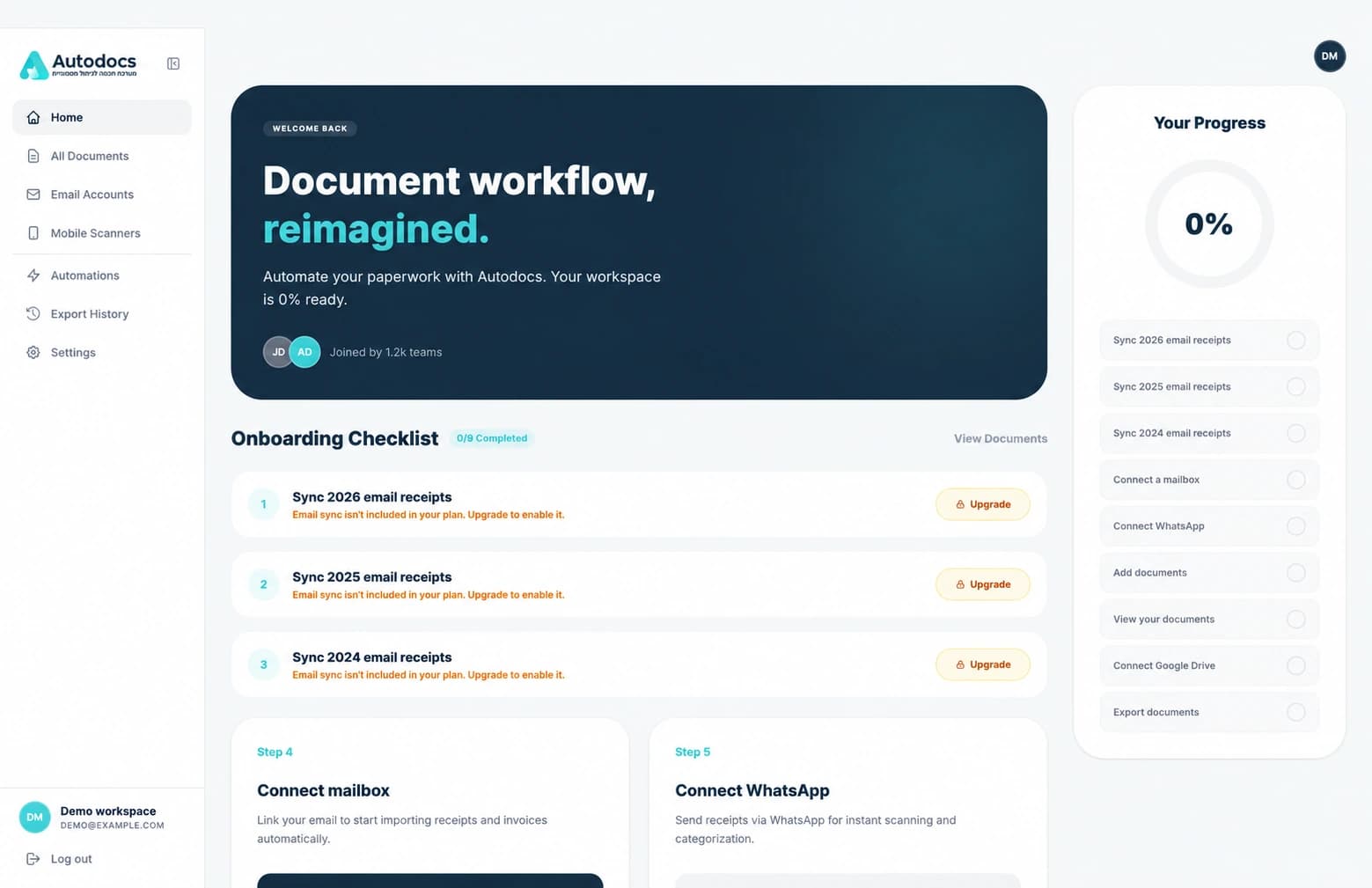Follow the View Documents link

pyautogui.click(x=1001, y=438)
